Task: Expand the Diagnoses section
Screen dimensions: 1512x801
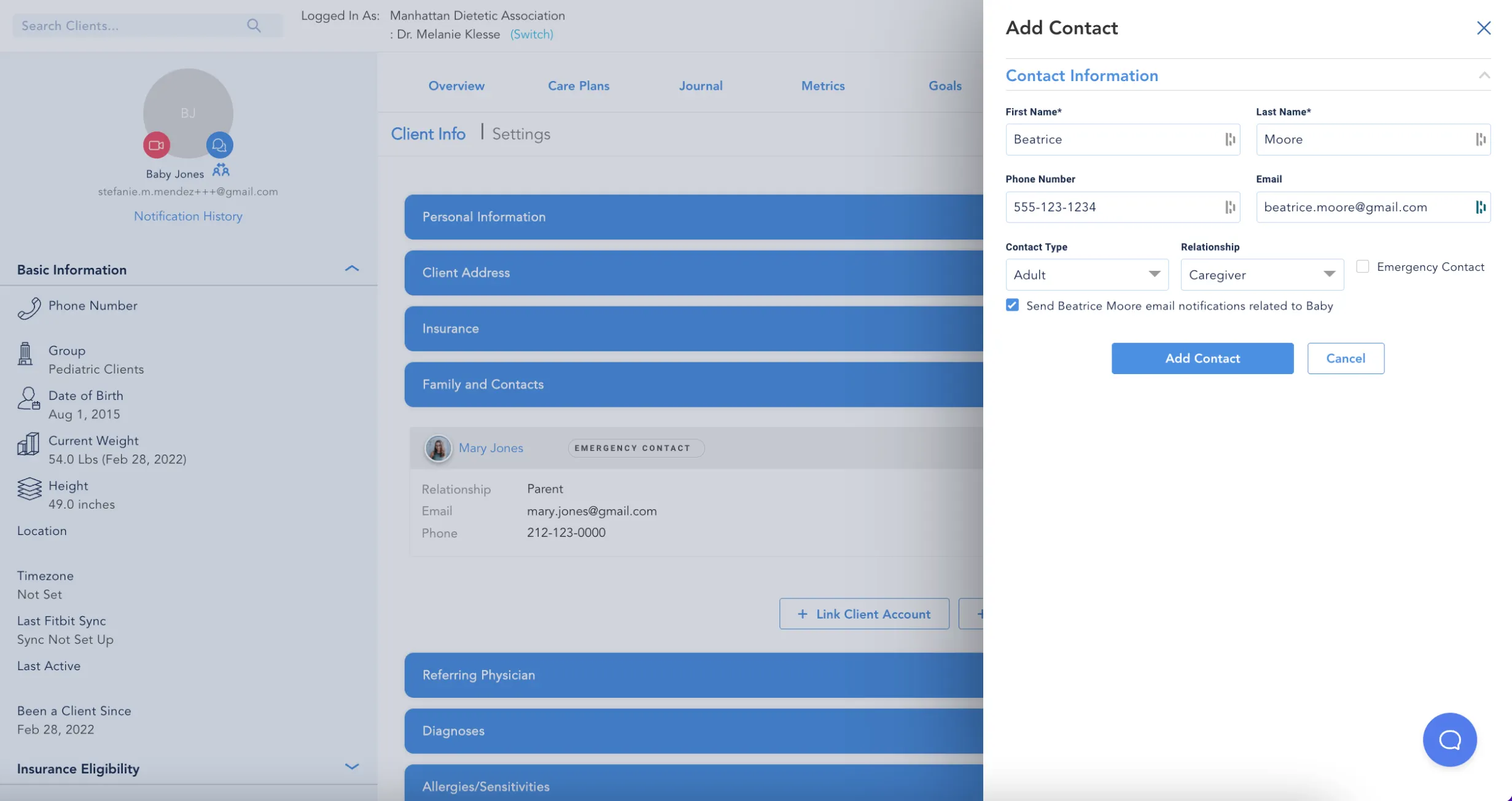Action: 693,731
